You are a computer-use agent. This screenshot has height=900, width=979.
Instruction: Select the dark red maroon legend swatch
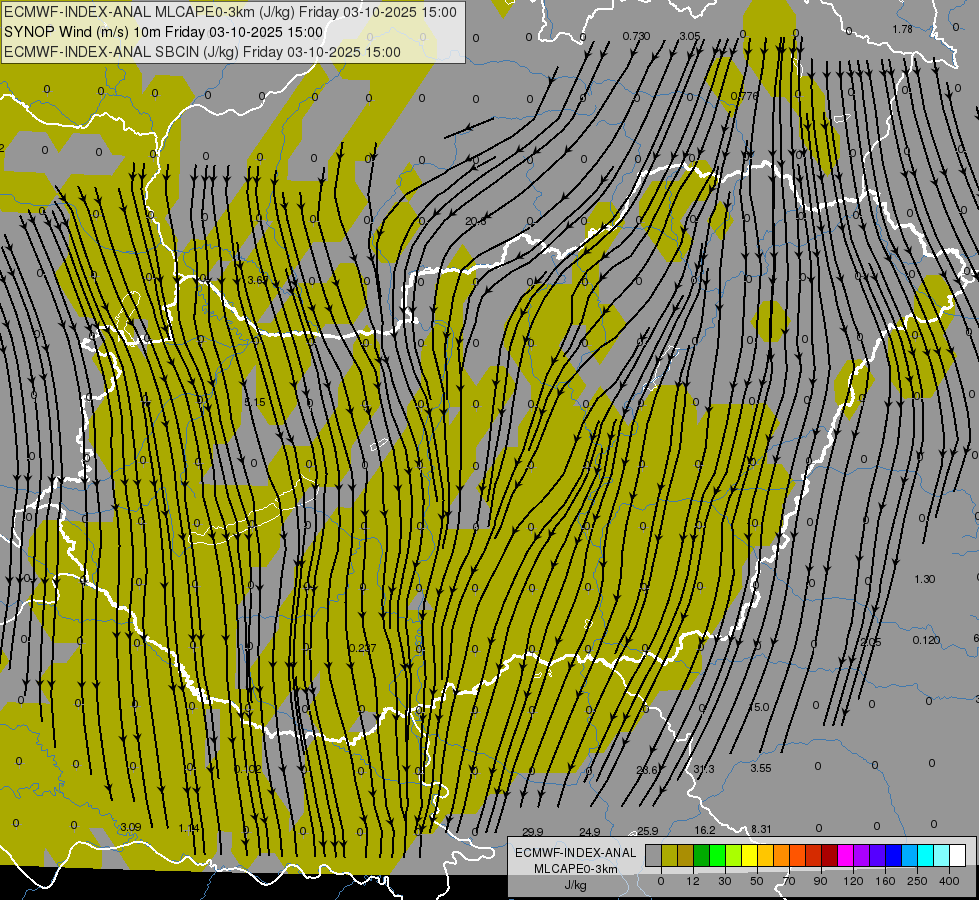click(829, 855)
